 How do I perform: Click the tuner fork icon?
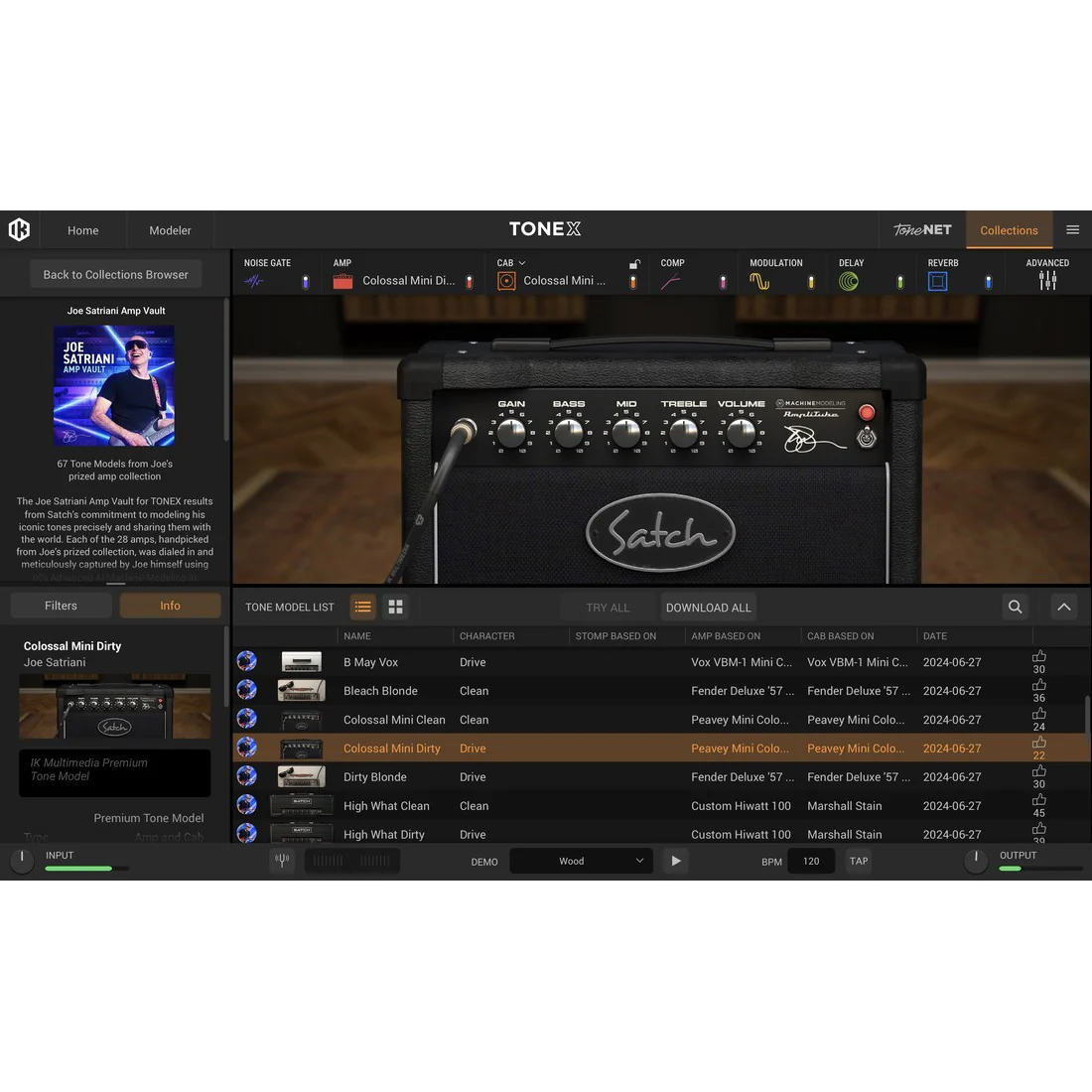click(282, 860)
